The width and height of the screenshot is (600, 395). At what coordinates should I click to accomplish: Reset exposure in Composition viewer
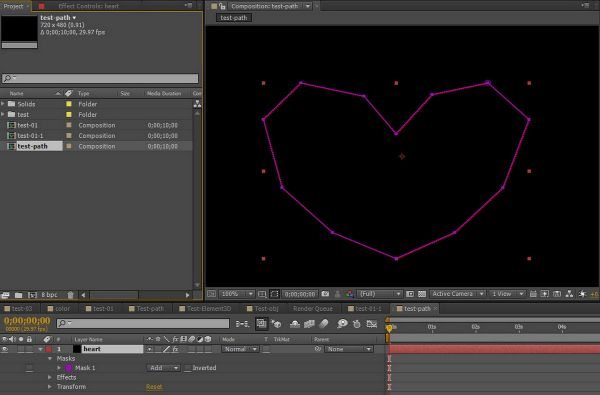(582, 294)
